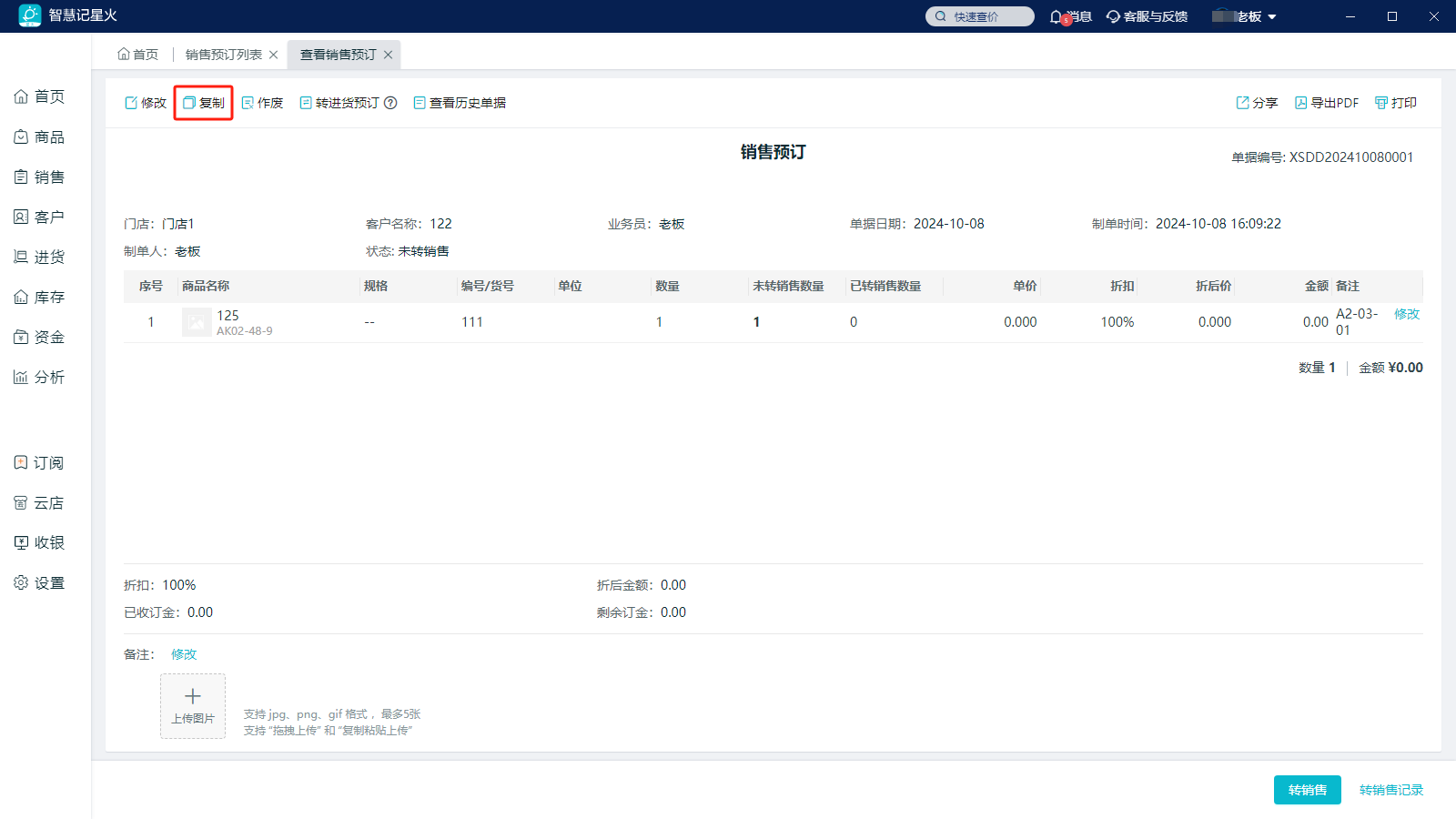Viewport: 1456px width, 819px height.
Task: Select the 查看销售预订 tab
Action: [339, 55]
